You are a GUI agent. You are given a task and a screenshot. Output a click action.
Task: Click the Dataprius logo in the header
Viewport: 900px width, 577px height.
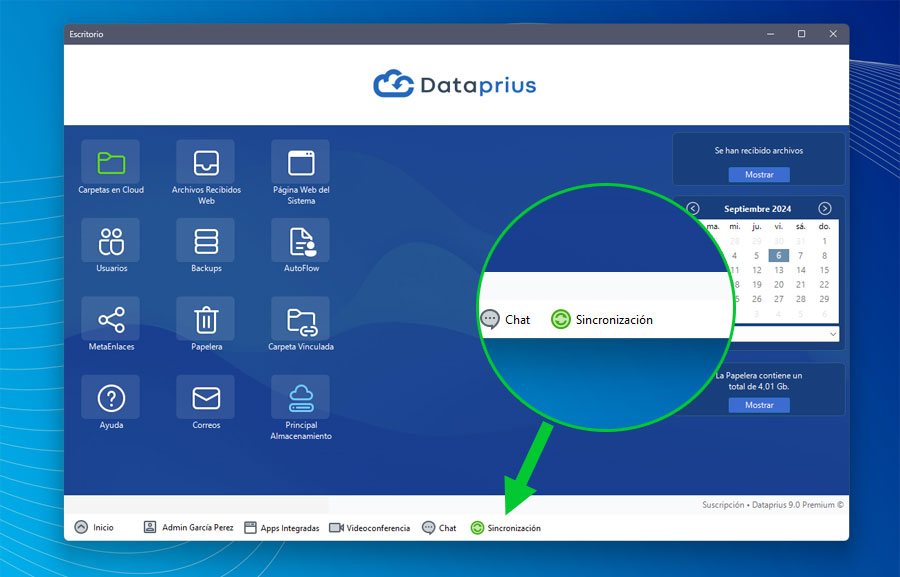(455, 85)
